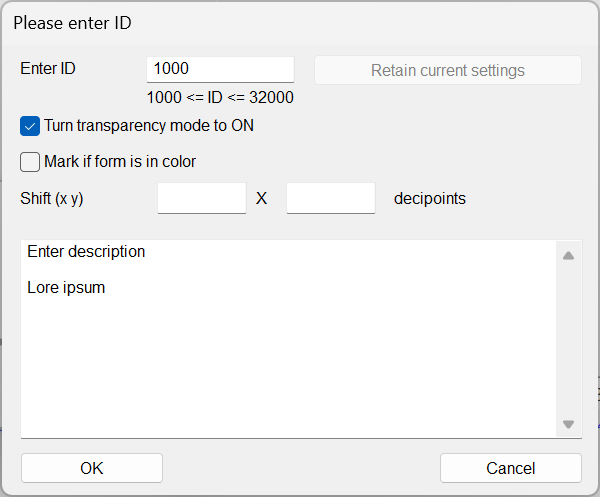
Task: Disable the Turn transparency mode to ON checkbox
Action: pos(30,126)
